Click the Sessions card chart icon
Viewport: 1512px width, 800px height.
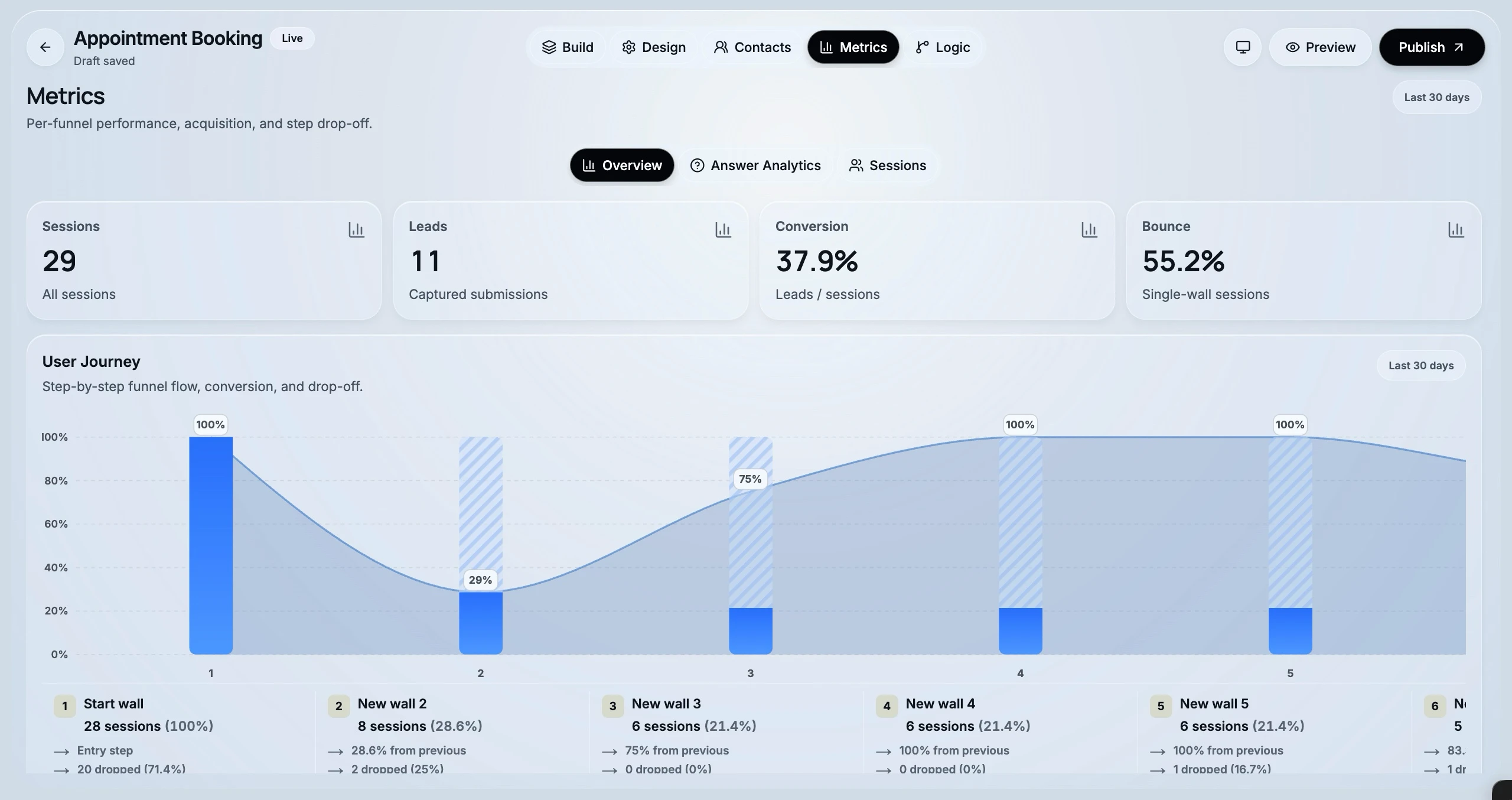(356, 230)
